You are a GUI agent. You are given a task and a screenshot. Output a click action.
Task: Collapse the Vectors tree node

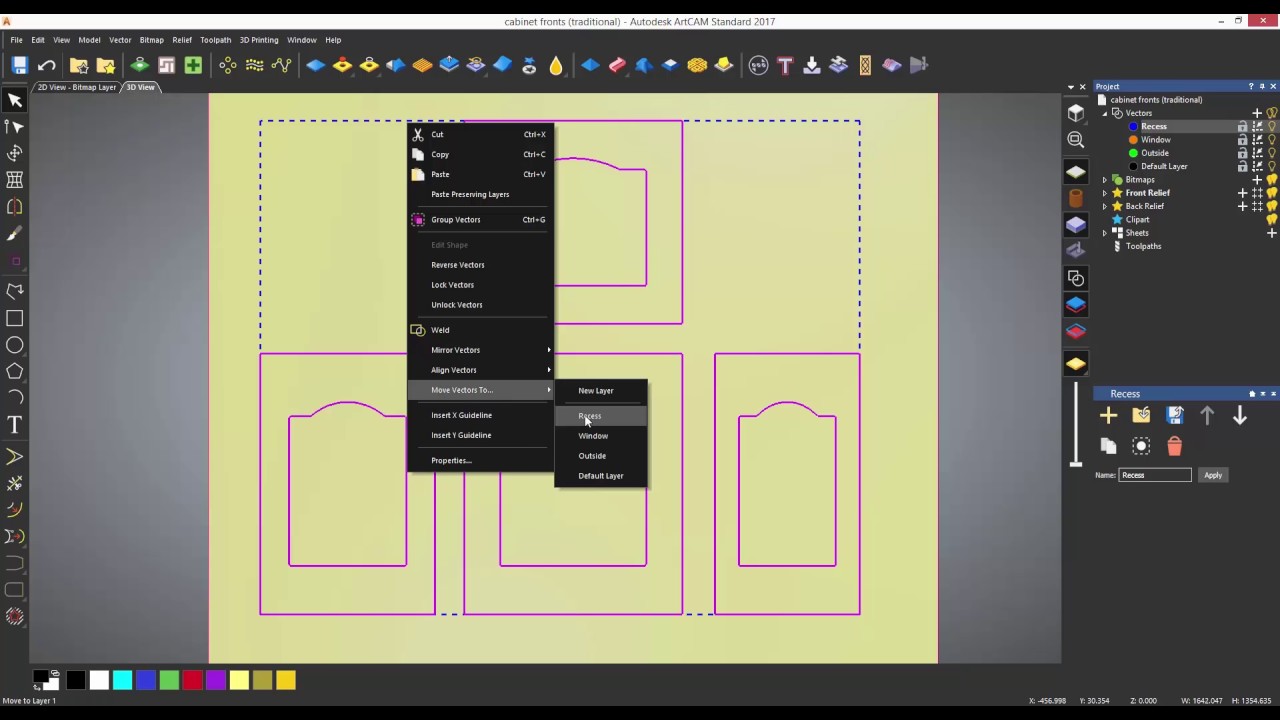[1105, 113]
